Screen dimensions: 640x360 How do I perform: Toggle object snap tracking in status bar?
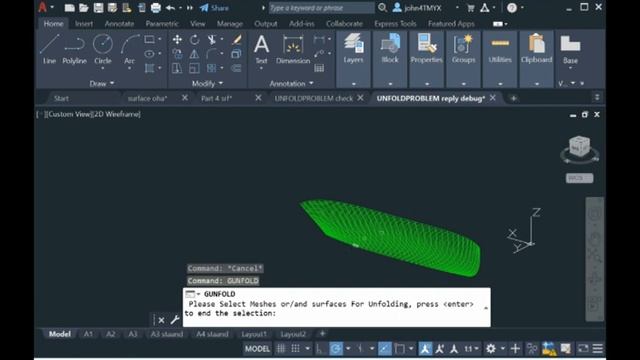(384, 349)
